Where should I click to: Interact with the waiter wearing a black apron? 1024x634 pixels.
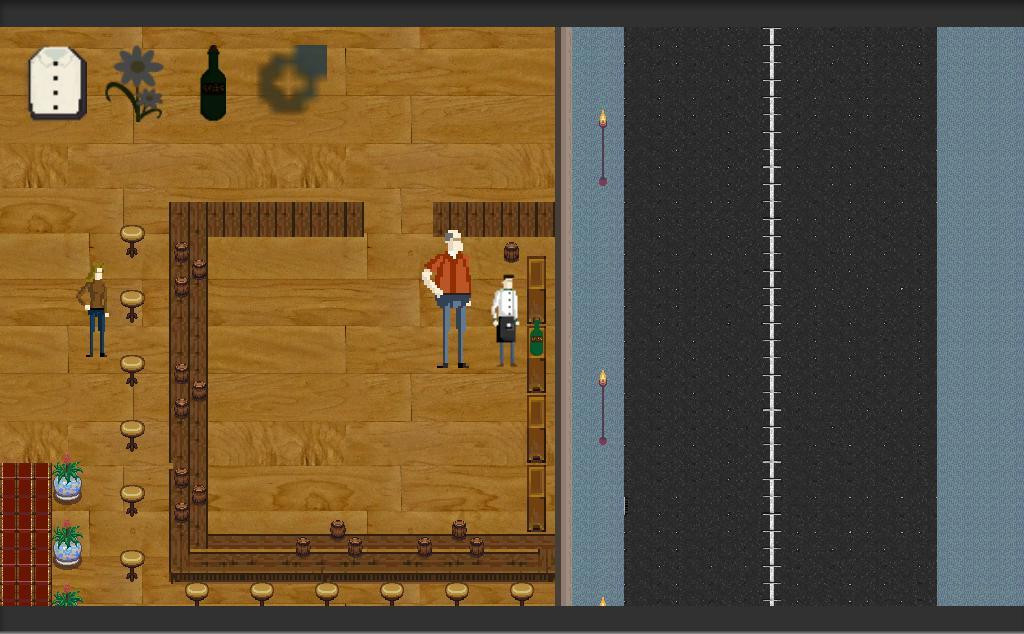pyautogui.click(x=505, y=321)
